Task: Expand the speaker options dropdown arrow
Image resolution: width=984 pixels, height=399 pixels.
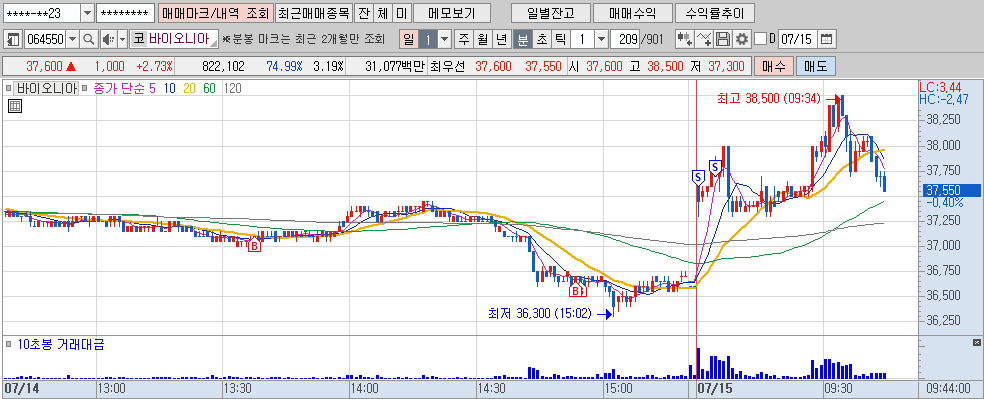Action: pyautogui.click(x=122, y=39)
